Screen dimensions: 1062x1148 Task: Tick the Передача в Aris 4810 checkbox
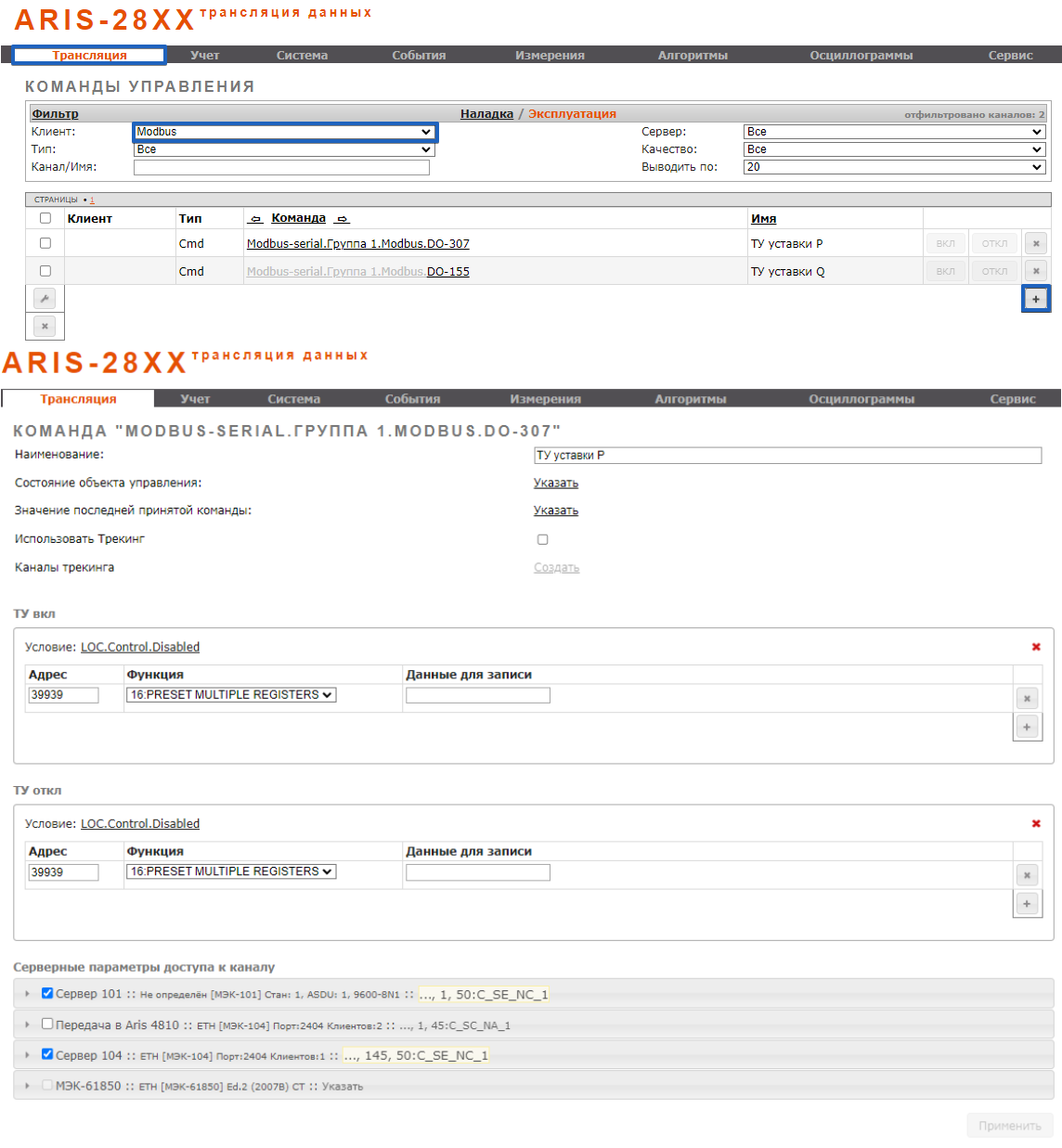pos(47,1025)
